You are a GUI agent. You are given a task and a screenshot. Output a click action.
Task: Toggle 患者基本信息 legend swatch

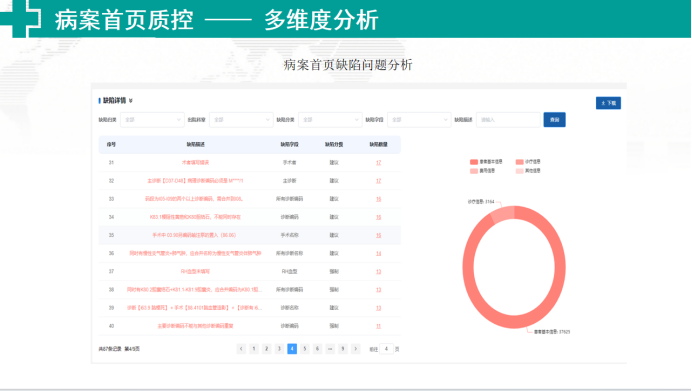click(474, 162)
